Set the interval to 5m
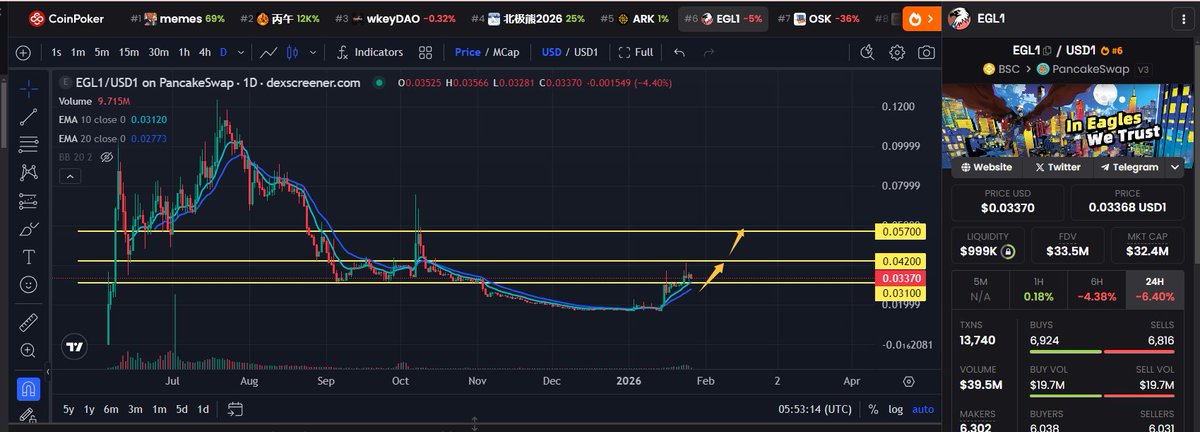 (102, 52)
